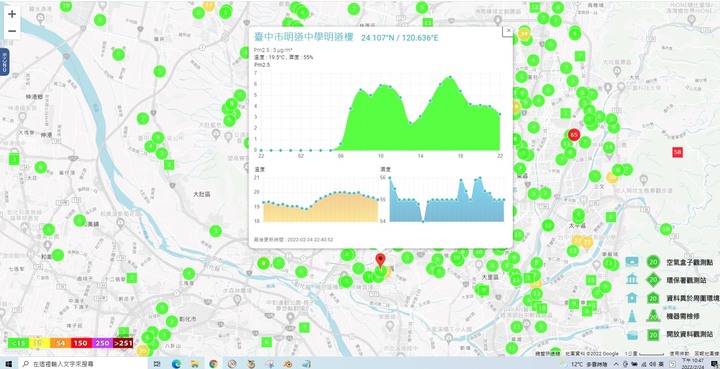The width and height of the screenshot is (720, 369).
Task: Click the orange 54 color scale swatch
Action: [x=60, y=343]
